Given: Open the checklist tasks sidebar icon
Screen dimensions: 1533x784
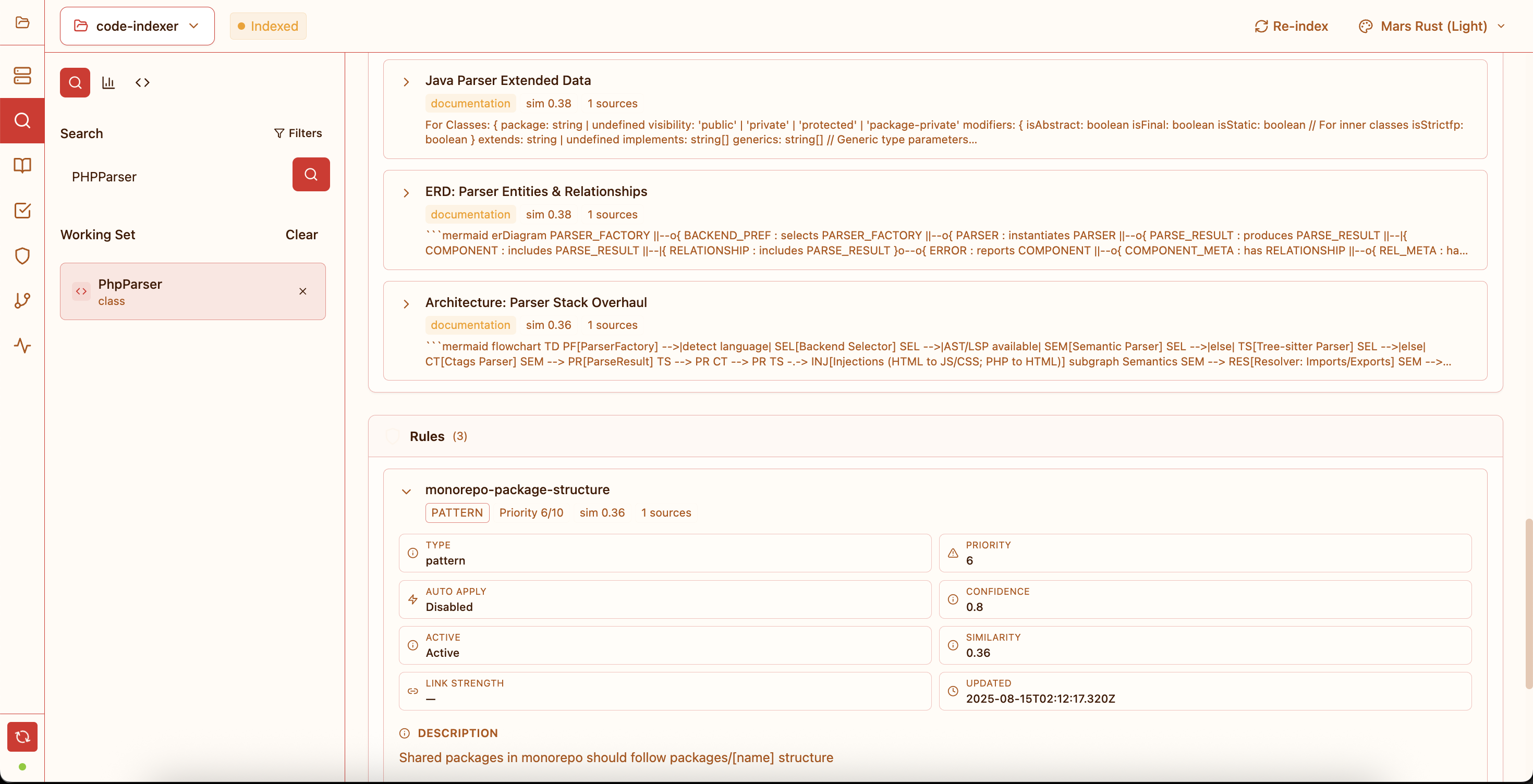Looking at the screenshot, I should [22, 211].
